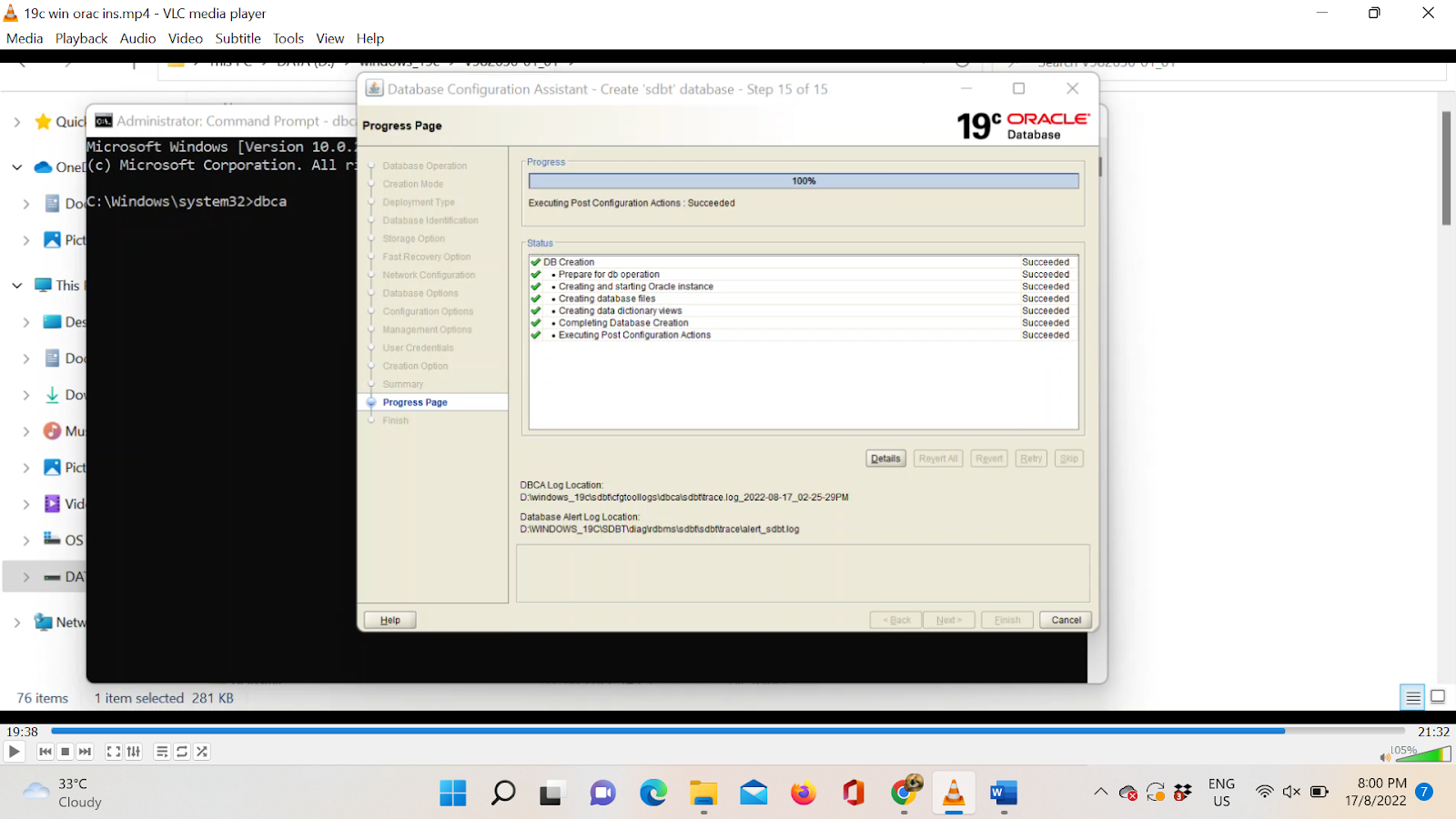The height and width of the screenshot is (819, 1456).
Task: Jump to previous media in VLC
Action: [45, 752]
